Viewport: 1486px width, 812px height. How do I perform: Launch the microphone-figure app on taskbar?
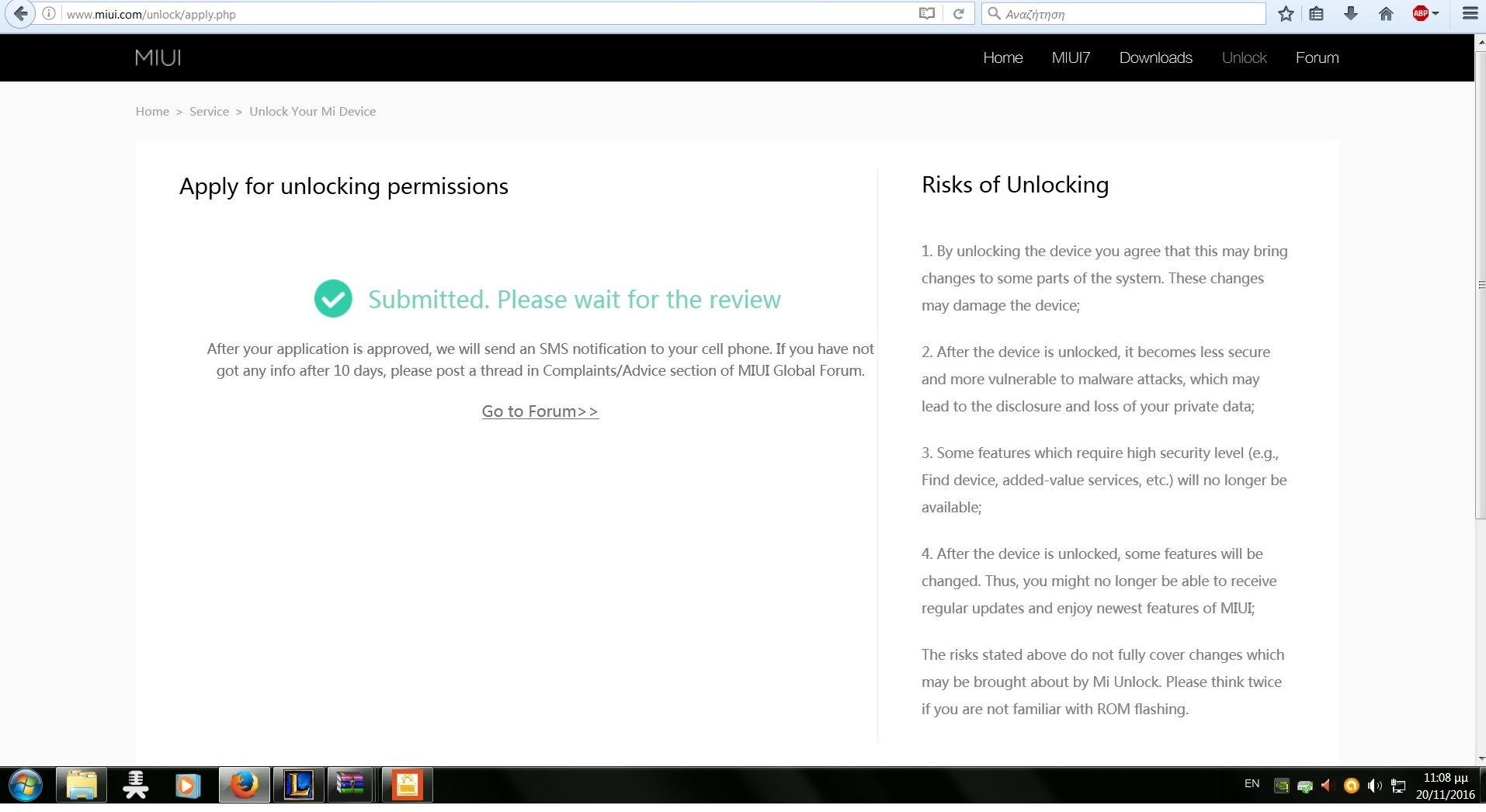coord(136,786)
